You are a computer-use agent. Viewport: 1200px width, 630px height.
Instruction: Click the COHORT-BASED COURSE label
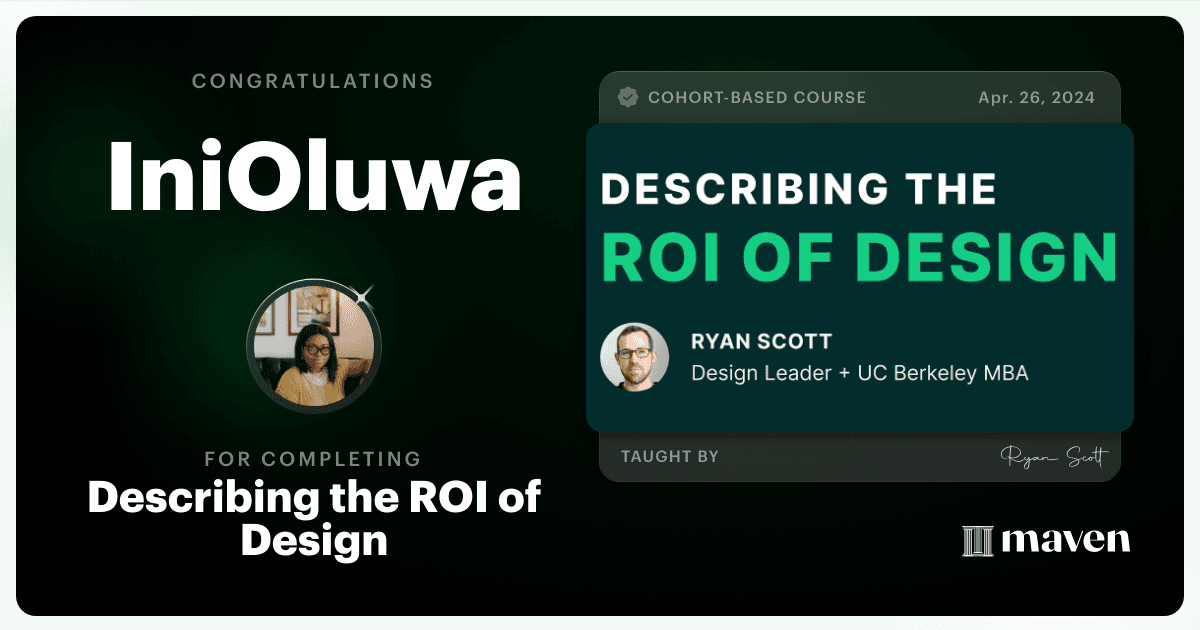point(757,98)
